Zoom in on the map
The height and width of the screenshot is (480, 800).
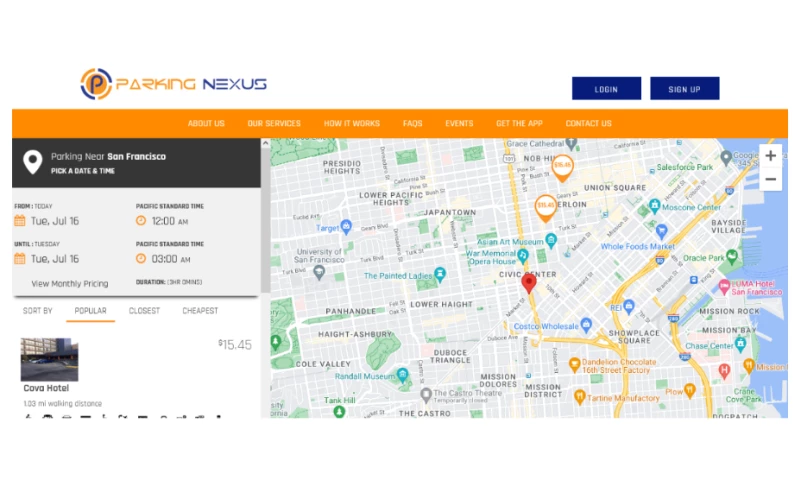[770, 156]
